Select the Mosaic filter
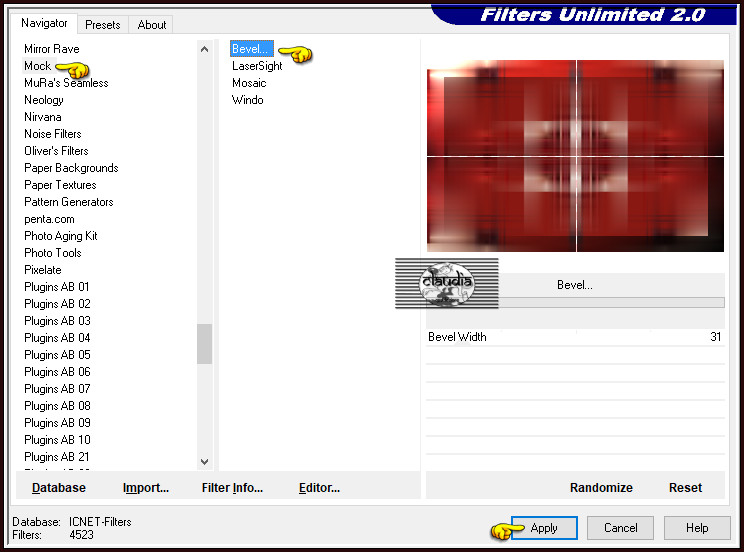Viewport: 744px width, 552px height. pos(249,83)
